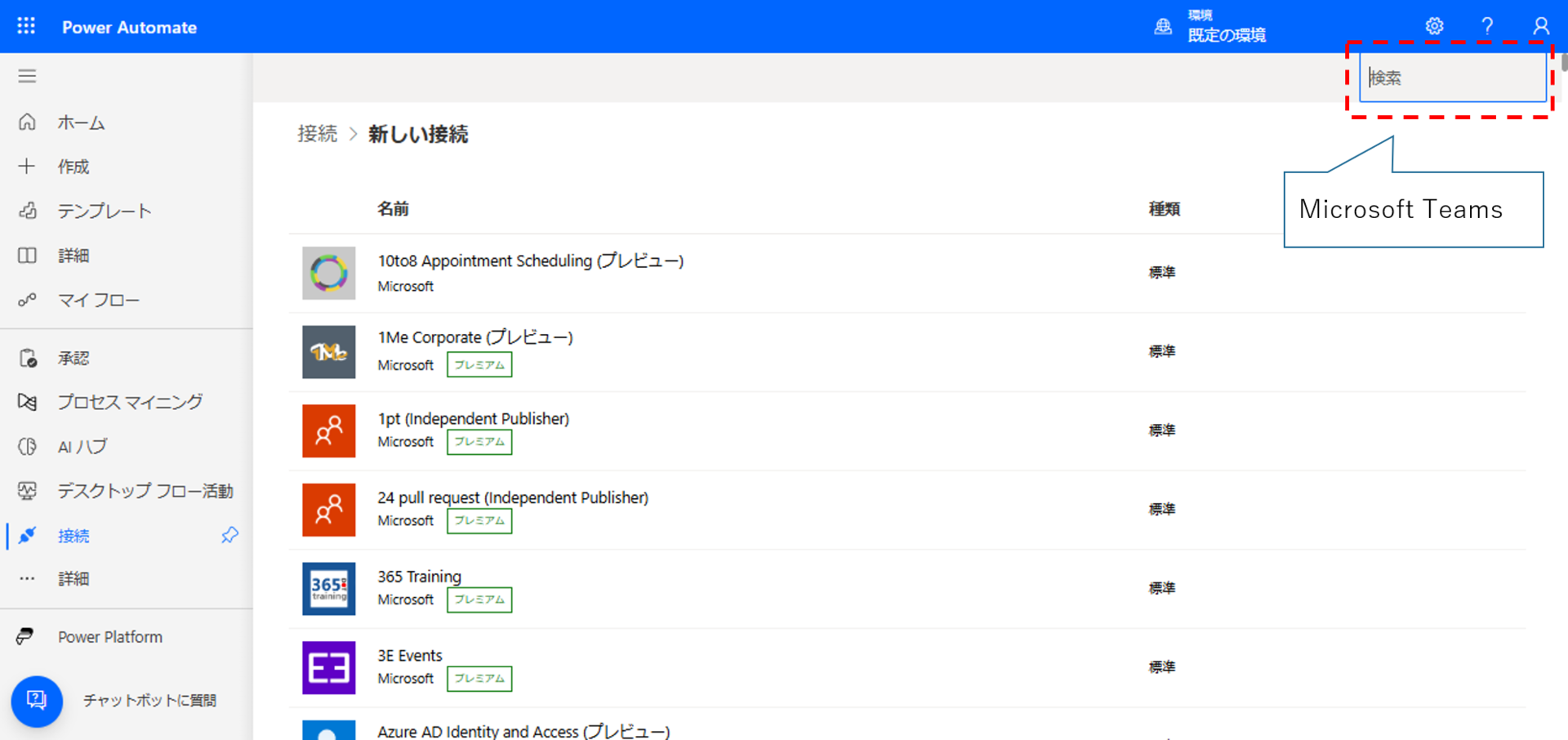The width and height of the screenshot is (1568, 740).
Task: Select 1pt (Independent Publisher) connector name
Action: click(x=474, y=418)
